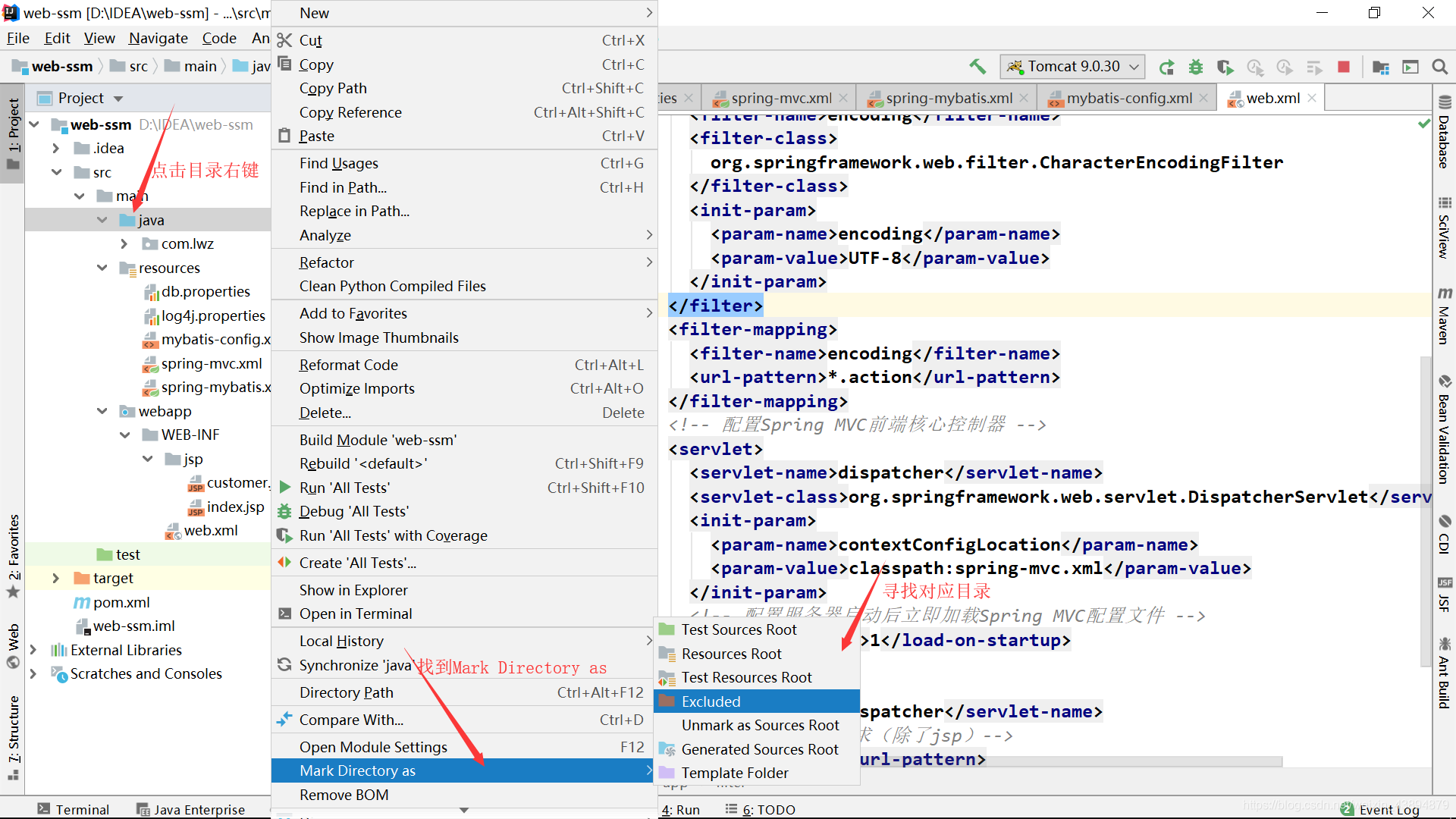This screenshot has width=1456, height=819.
Task: Open the CDI side panel
Action: (x=1445, y=535)
